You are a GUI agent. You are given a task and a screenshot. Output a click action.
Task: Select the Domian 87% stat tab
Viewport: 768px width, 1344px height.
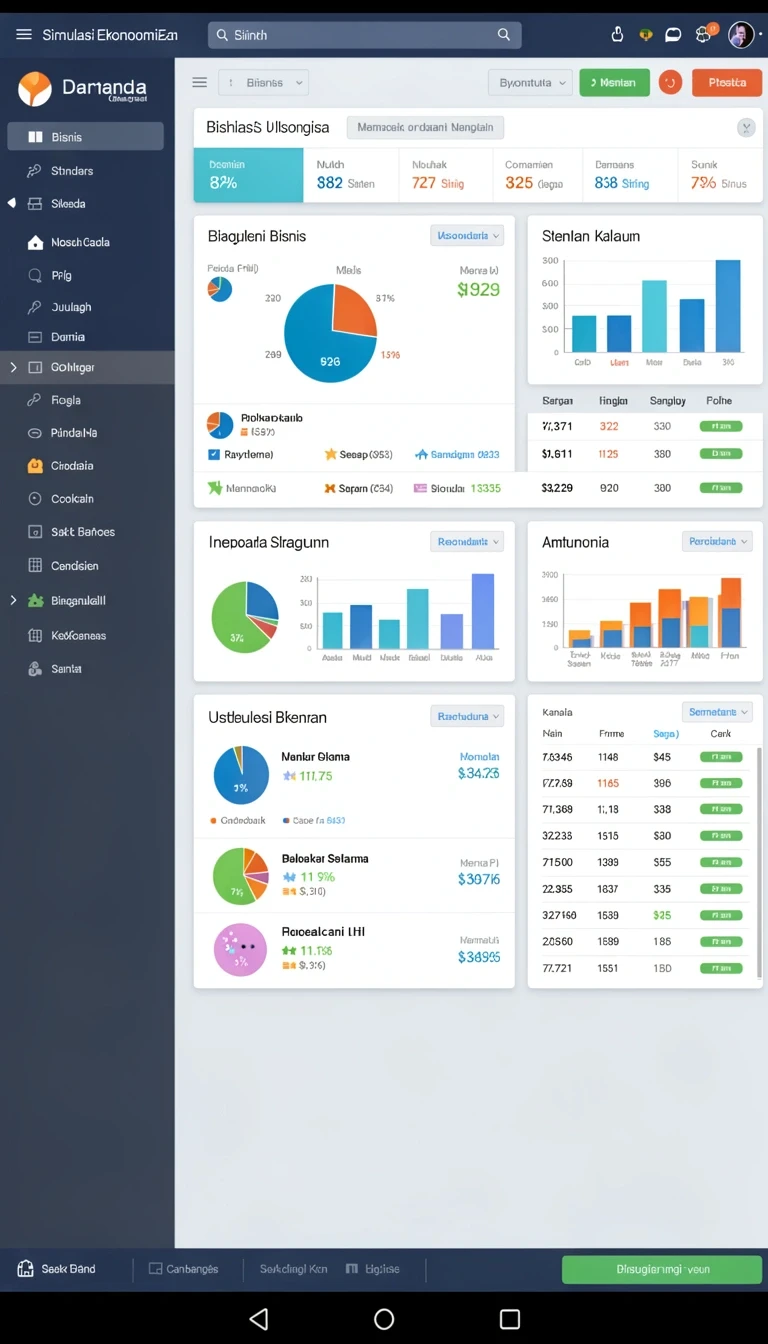pyautogui.click(x=248, y=175)
